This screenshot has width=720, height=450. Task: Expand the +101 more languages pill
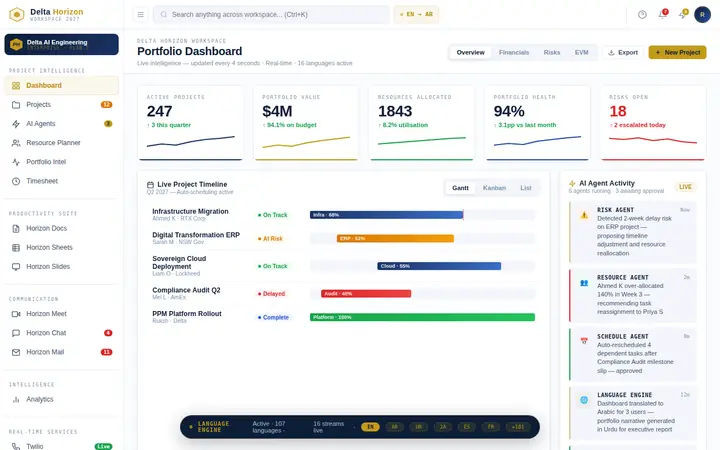(x=518, y=427)
